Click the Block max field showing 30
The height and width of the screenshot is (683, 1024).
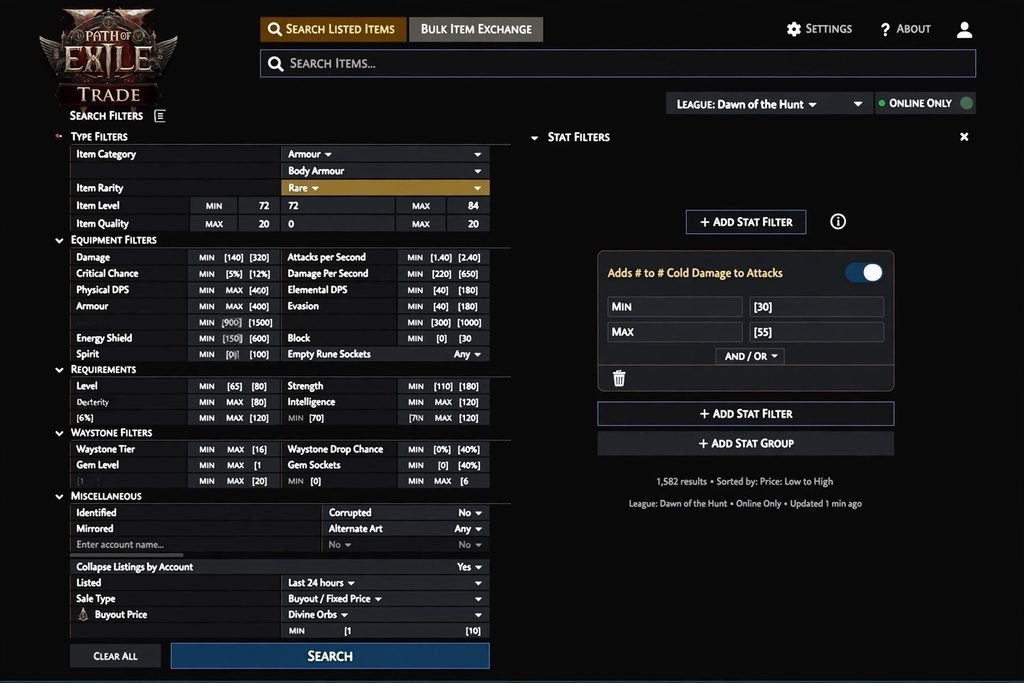465,338
